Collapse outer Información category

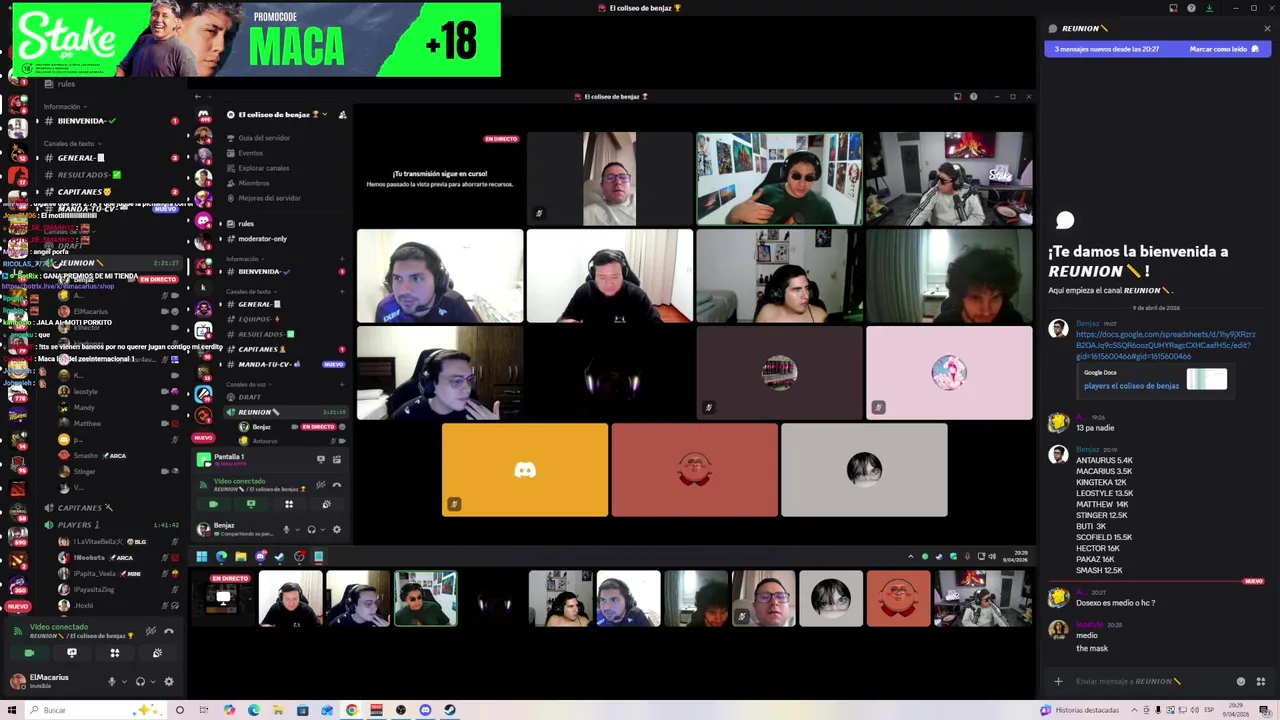pos(64,107)
